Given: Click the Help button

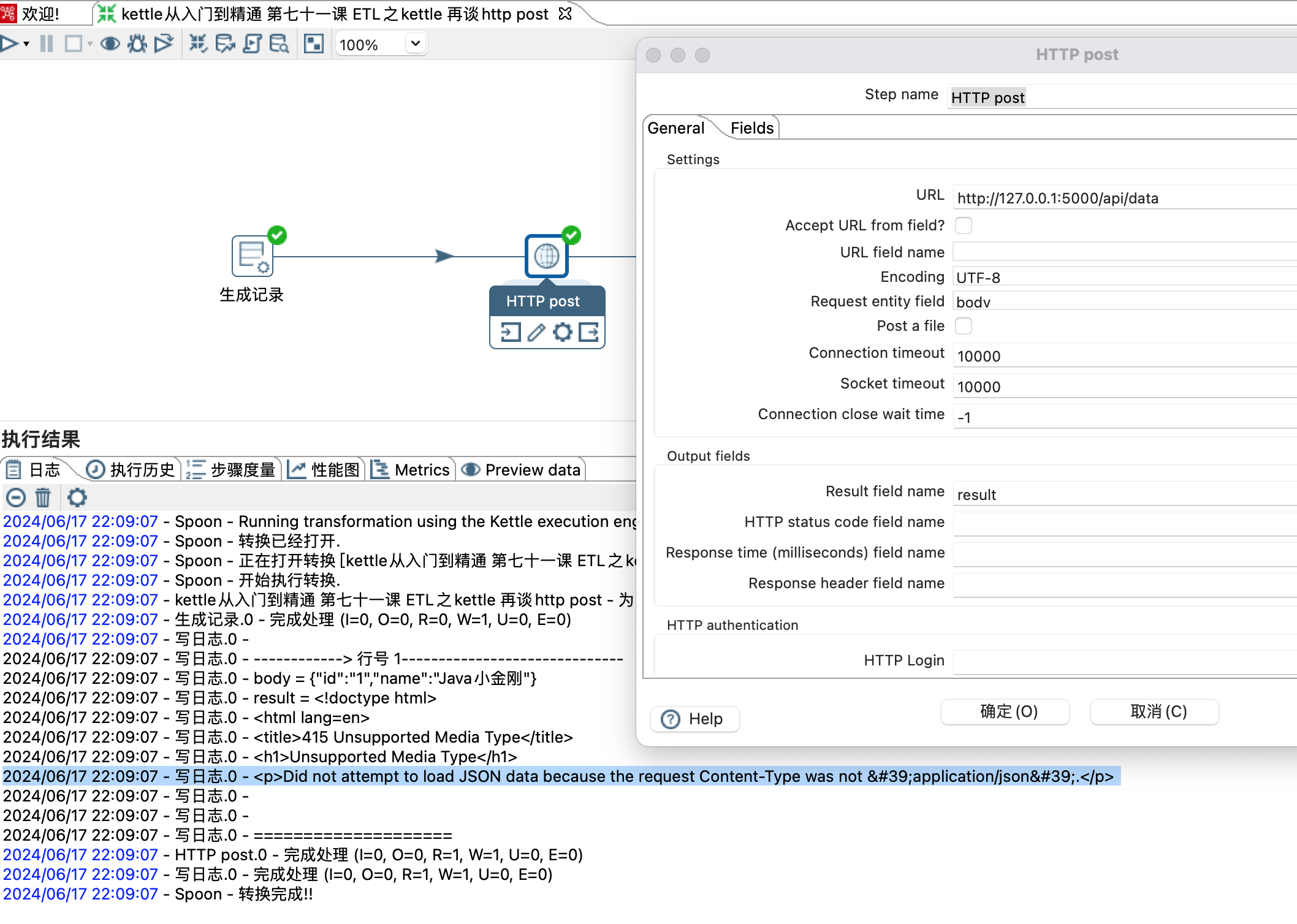Looking at the screenshot, I should (694, 719).
